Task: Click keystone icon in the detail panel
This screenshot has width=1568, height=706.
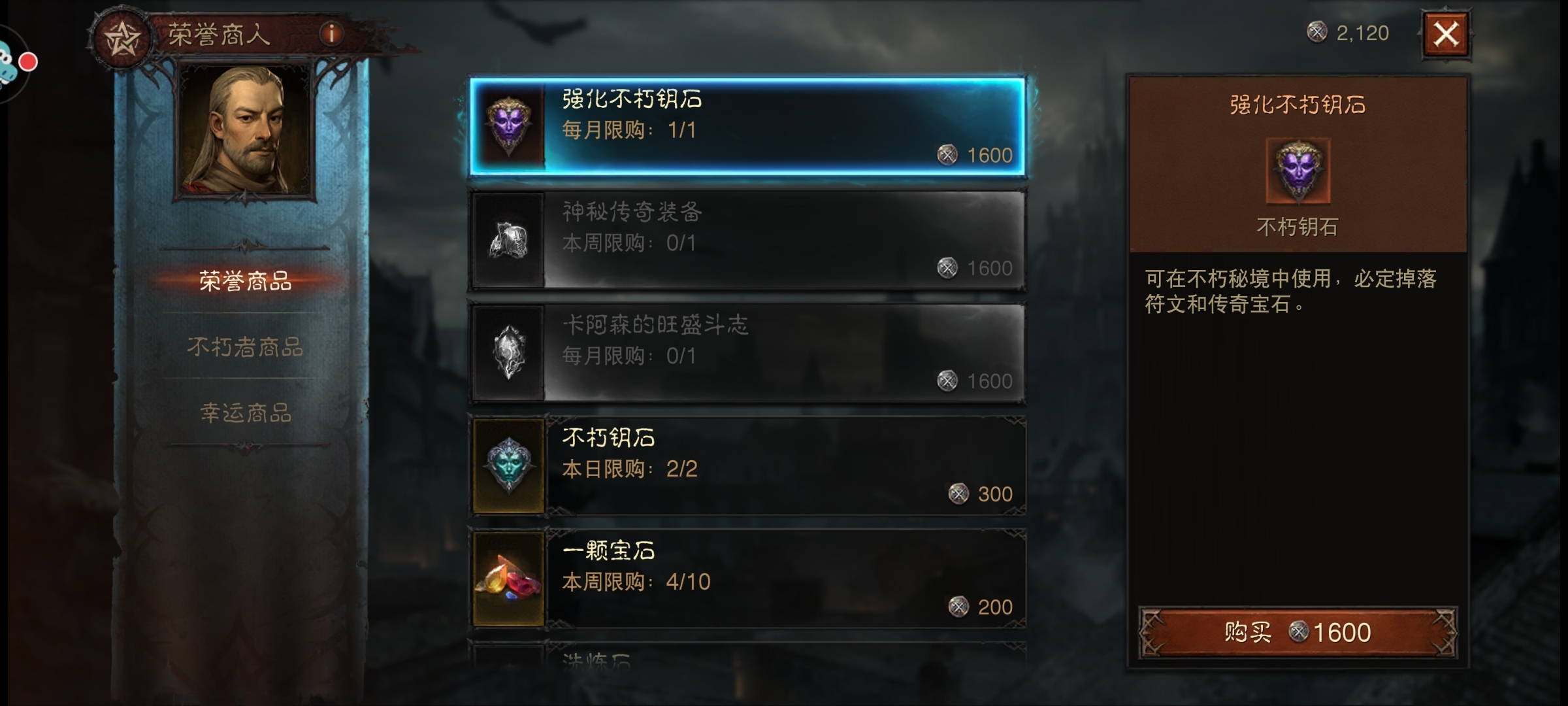Action: pyautogui.click(x=1298, y=171)
